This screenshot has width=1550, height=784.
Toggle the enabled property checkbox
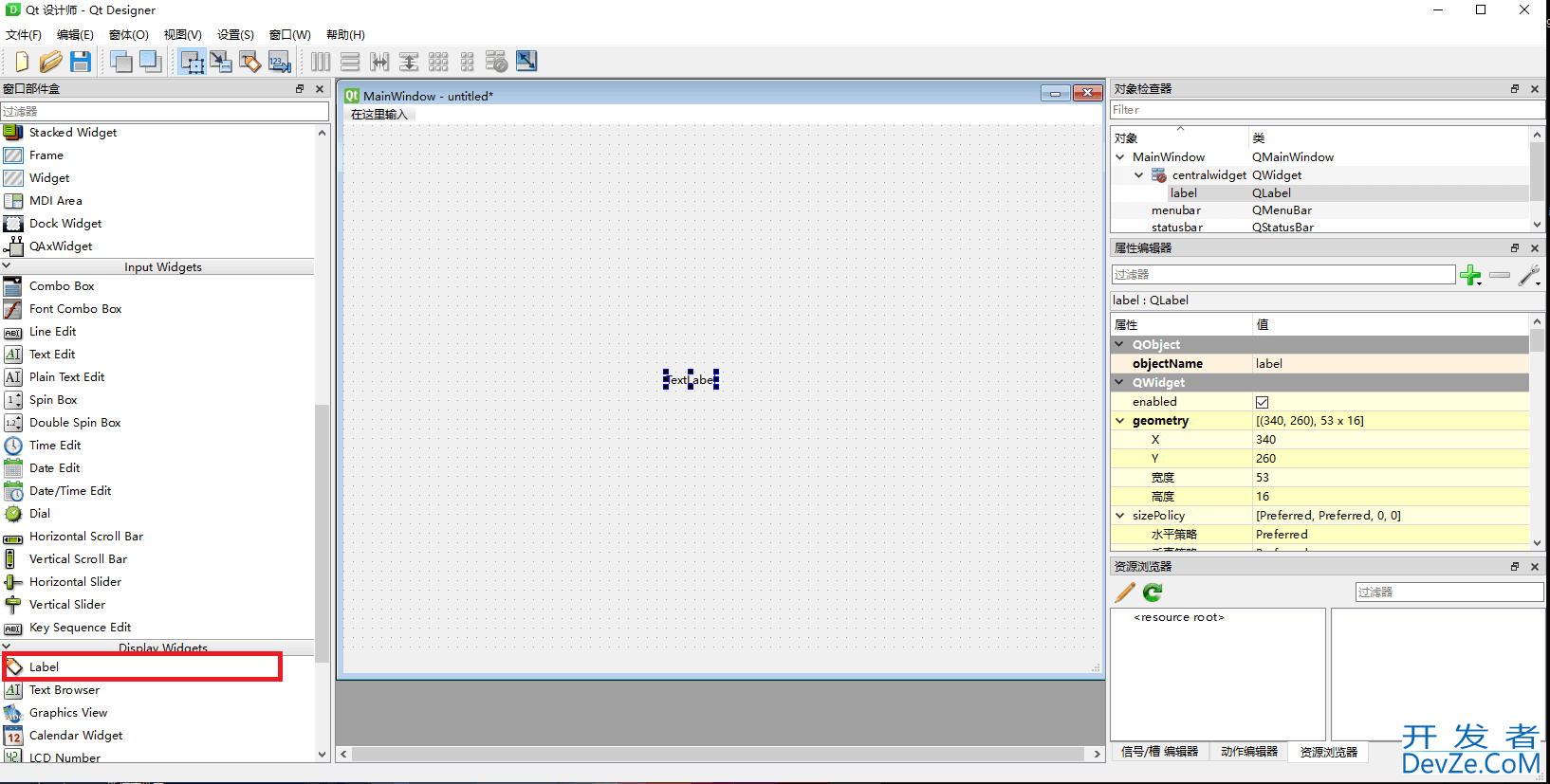[1262, 402]
